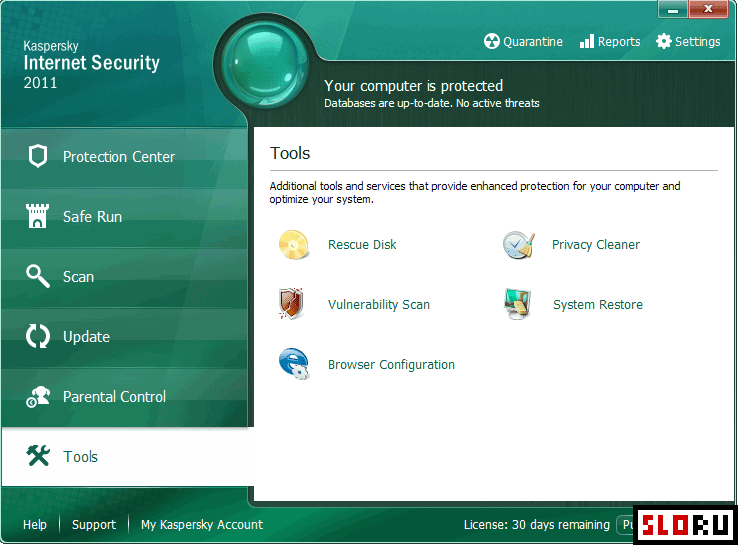Image resolution: width=738 pixels, height=545 pixels.
Task: Open the Scan section
Action: pyautogui.click(x=124, y=277)
